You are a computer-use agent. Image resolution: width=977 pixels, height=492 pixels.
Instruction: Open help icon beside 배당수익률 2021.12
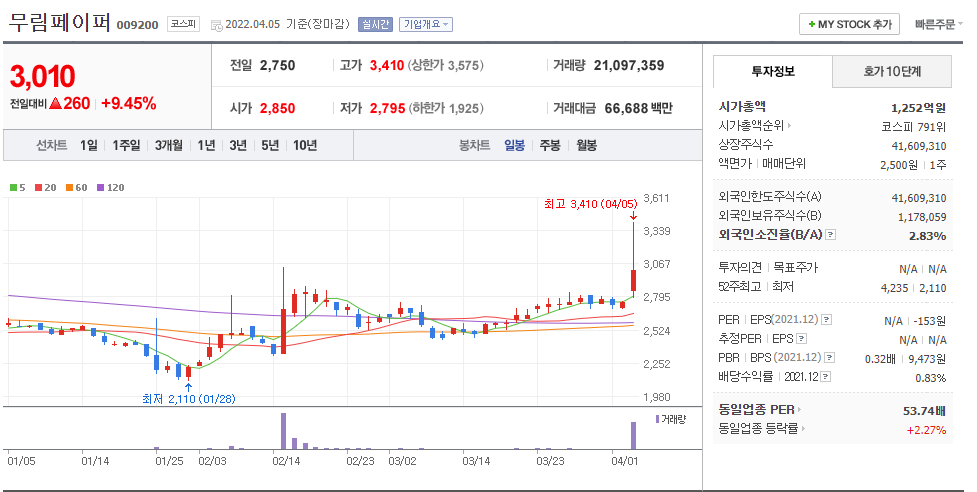point(826,377)
